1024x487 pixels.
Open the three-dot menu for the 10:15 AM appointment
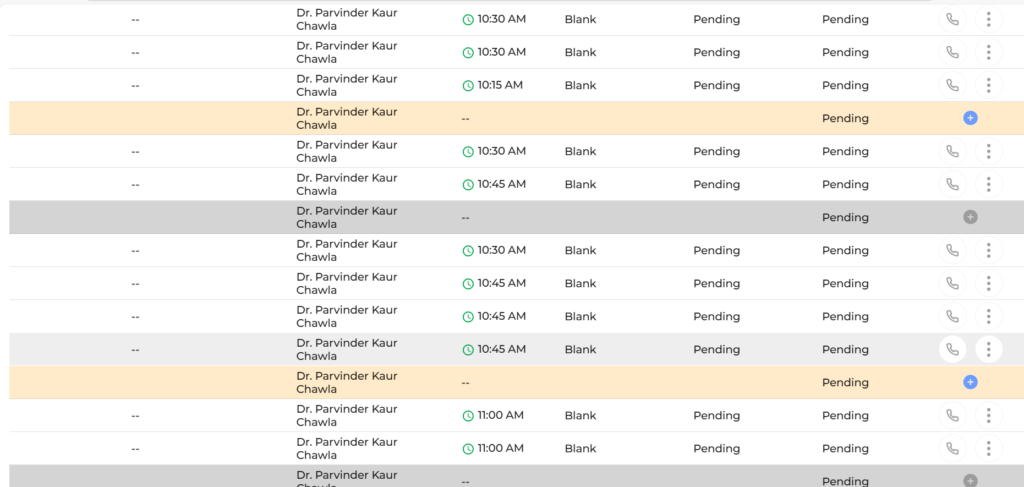(989, 85)
